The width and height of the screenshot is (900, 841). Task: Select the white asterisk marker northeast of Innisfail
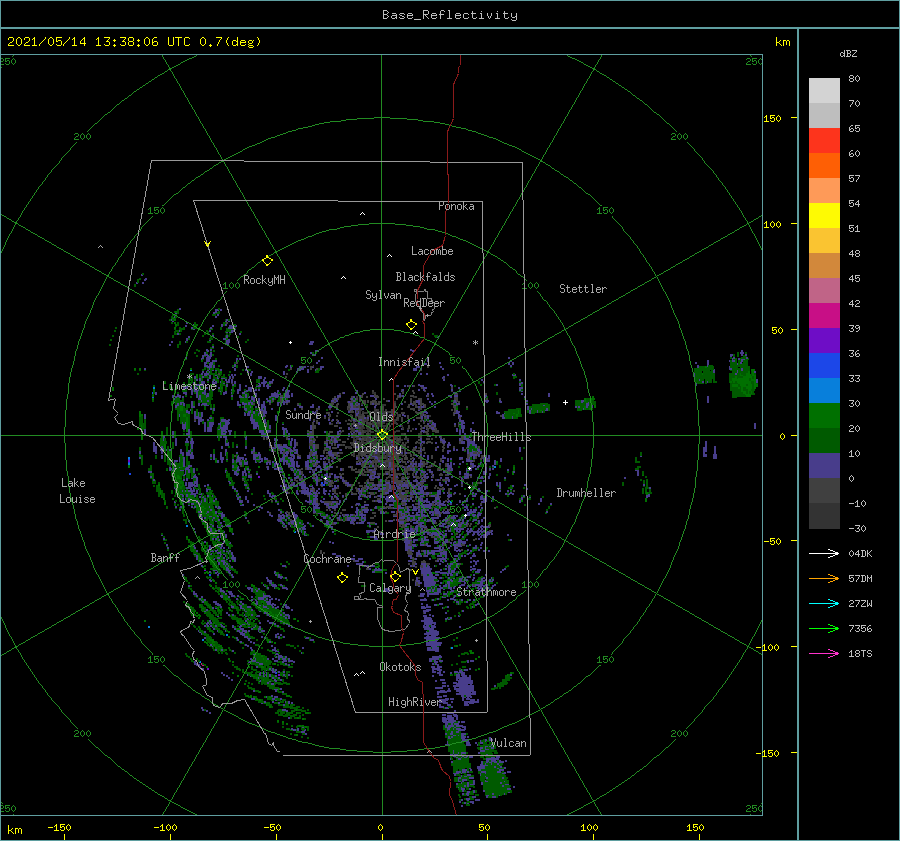[475, 343]
